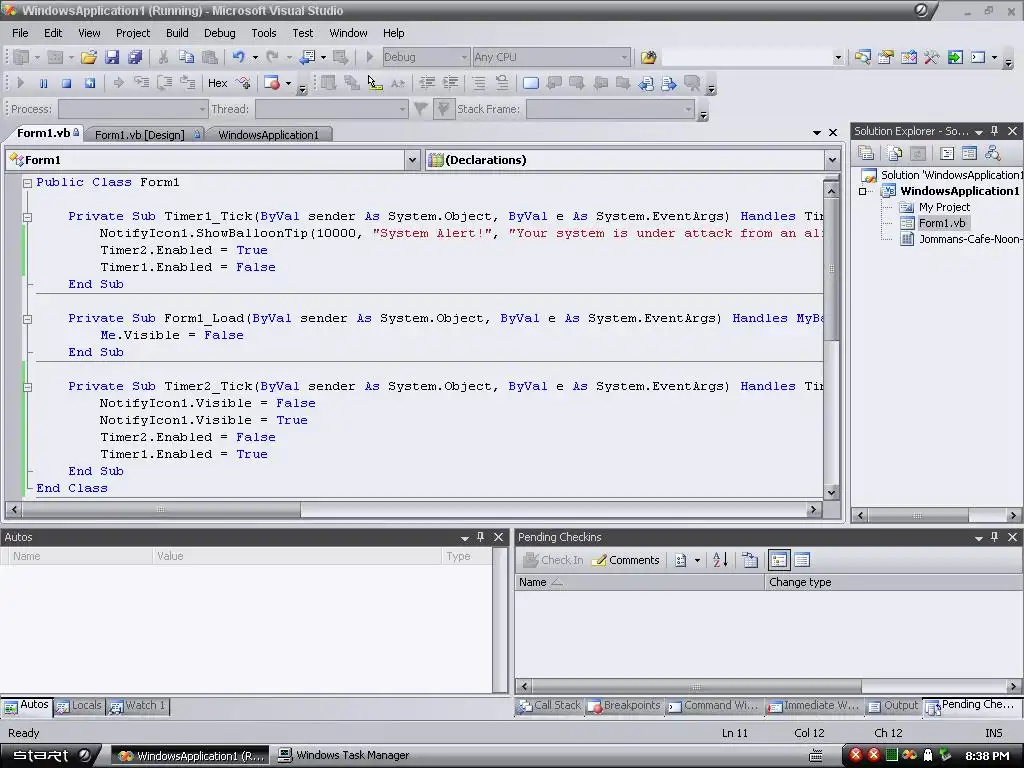Image resolution: width=1024 pixels, height=768 pixels.
Task: Switch to Form1.vb [Design] tab
Action: [x=146, y=135]
